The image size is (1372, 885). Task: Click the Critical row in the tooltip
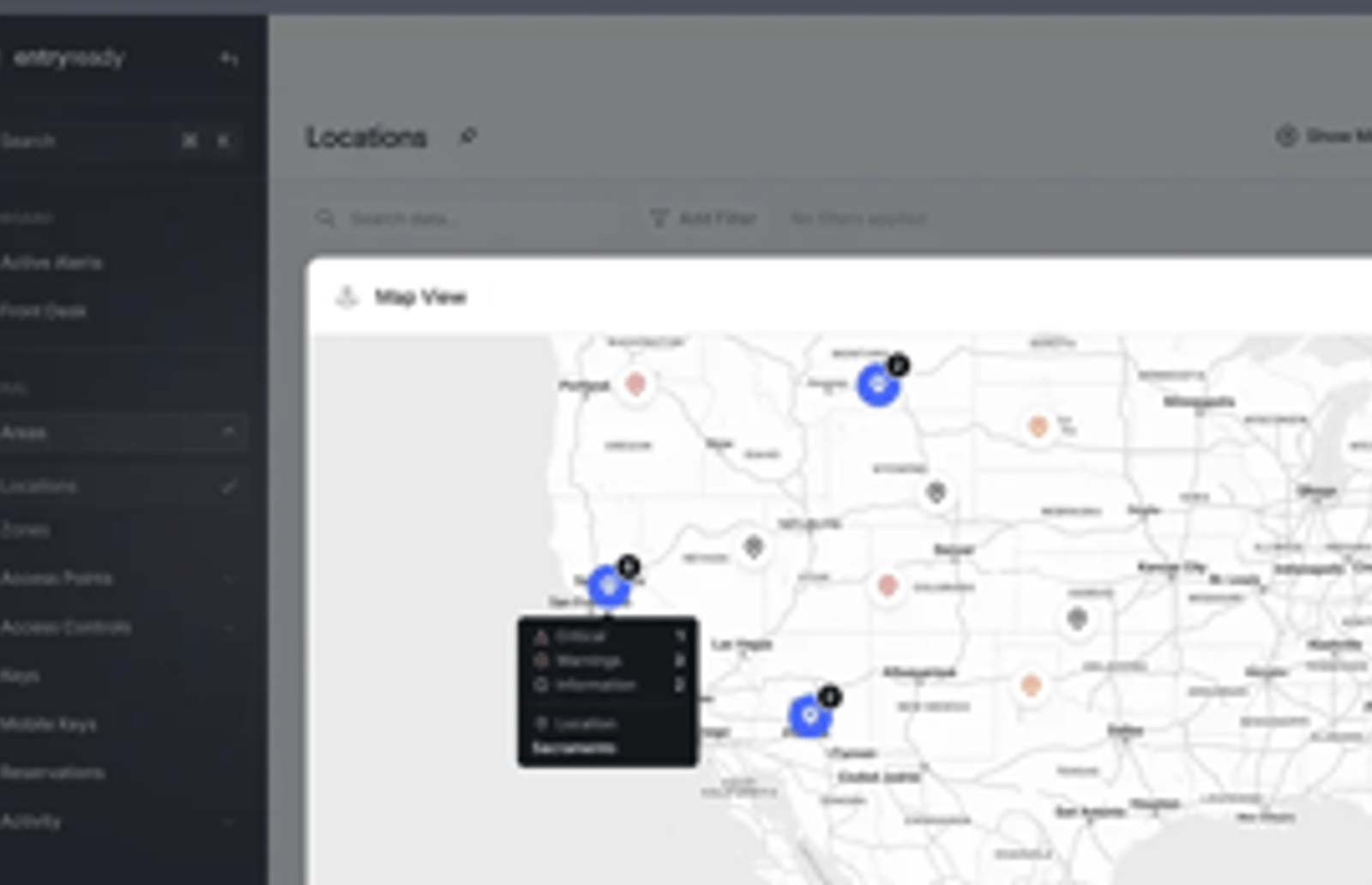[609, 636]
